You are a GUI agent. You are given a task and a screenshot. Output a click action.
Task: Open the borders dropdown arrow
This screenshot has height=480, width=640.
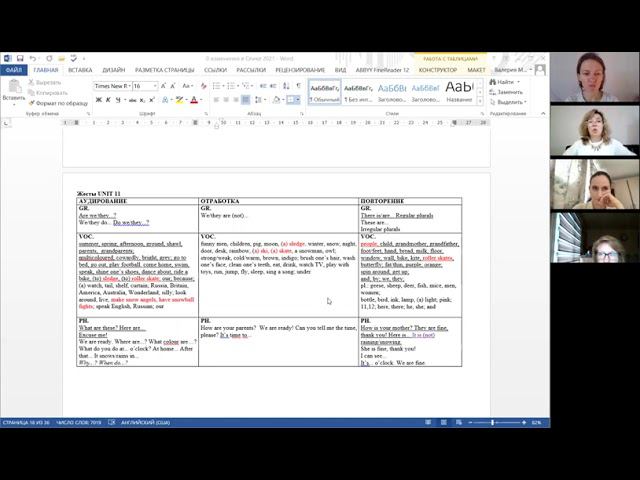pyautogui.click(x=298, y=100)
